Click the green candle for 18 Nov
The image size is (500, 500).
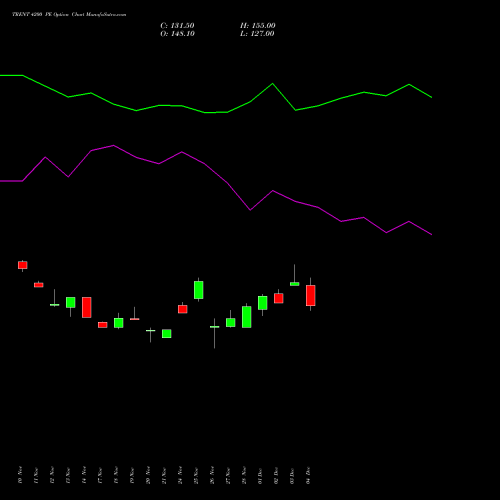point(119,323)
